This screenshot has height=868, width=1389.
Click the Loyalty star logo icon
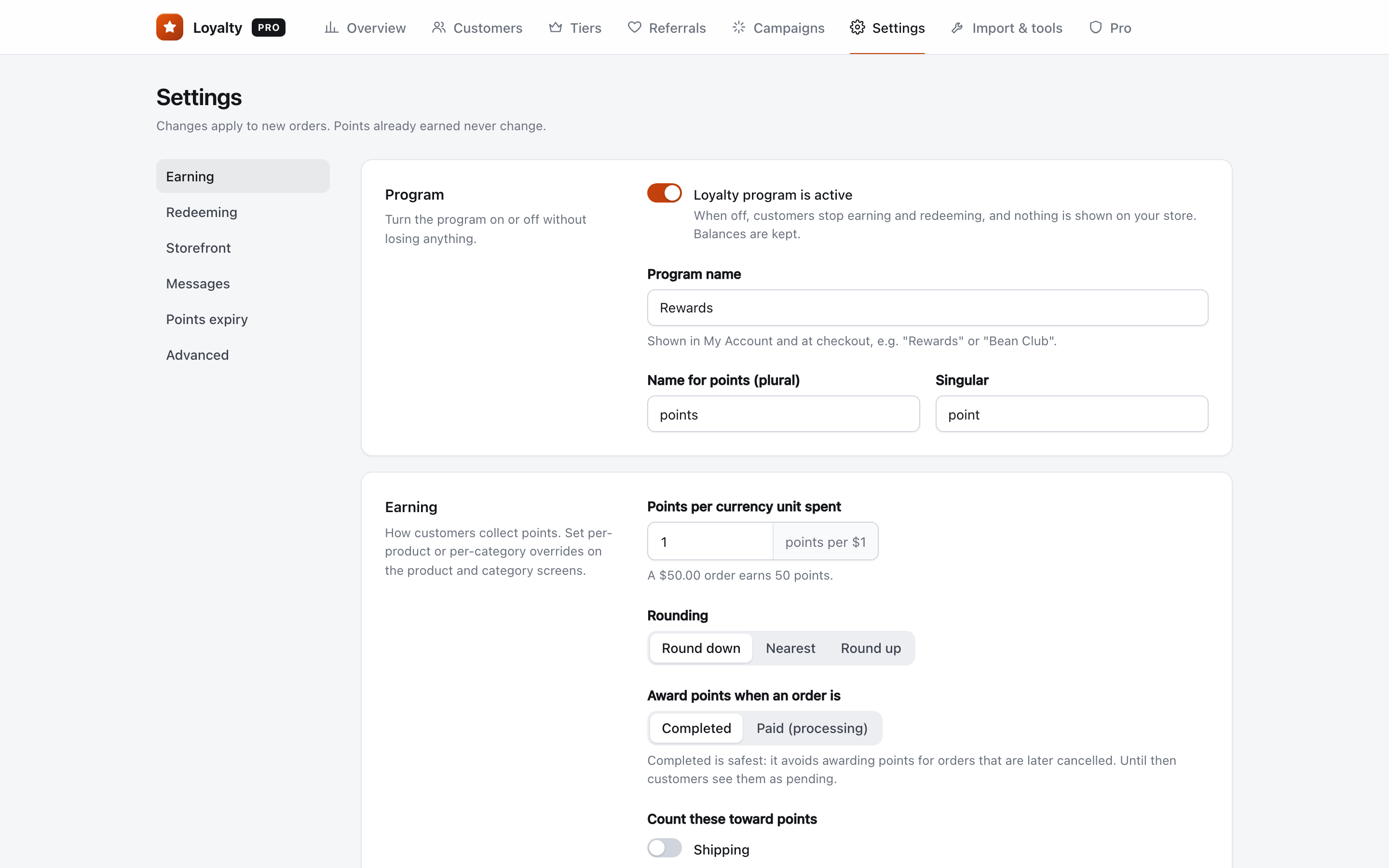(169, 27)
